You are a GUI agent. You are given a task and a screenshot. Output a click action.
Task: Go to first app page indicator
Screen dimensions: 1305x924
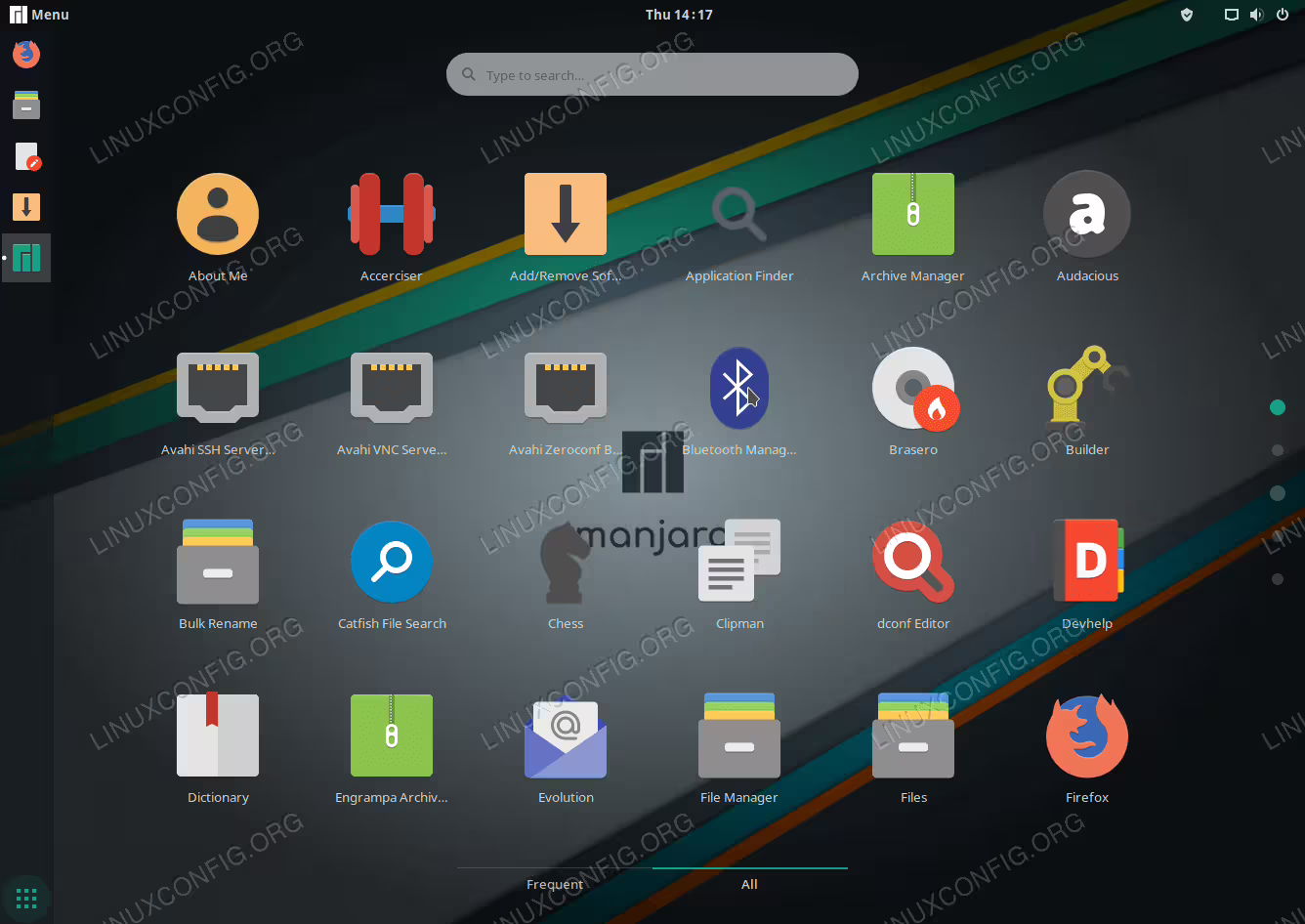tap(1278, 407)
